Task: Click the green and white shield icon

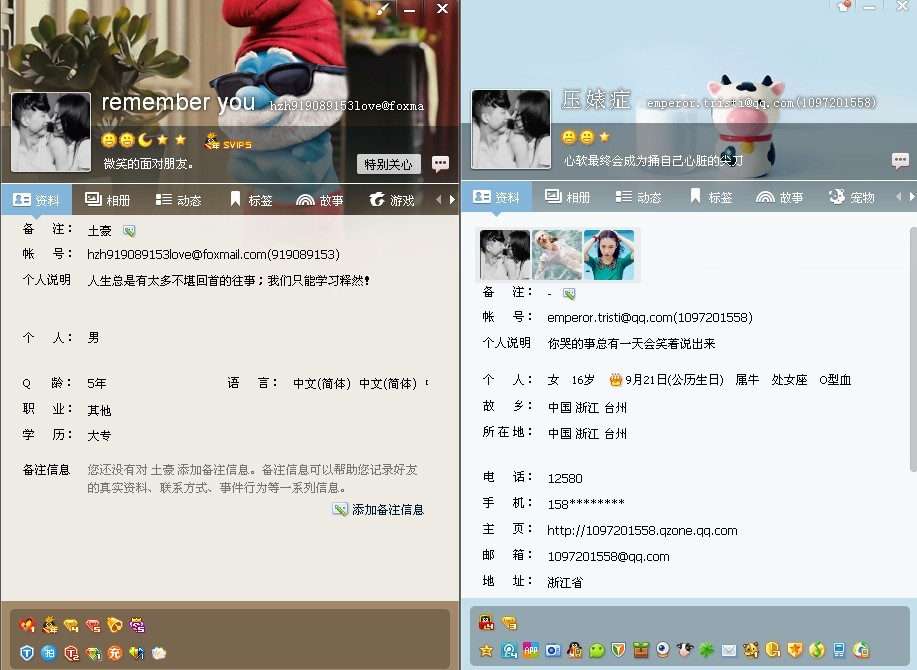Action: coord(619,650)
